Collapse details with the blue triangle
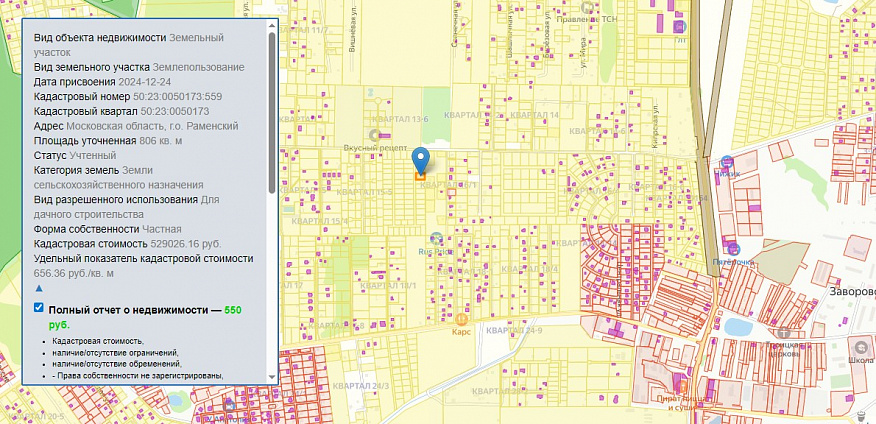The image size is (876, 424). [39, 288]
